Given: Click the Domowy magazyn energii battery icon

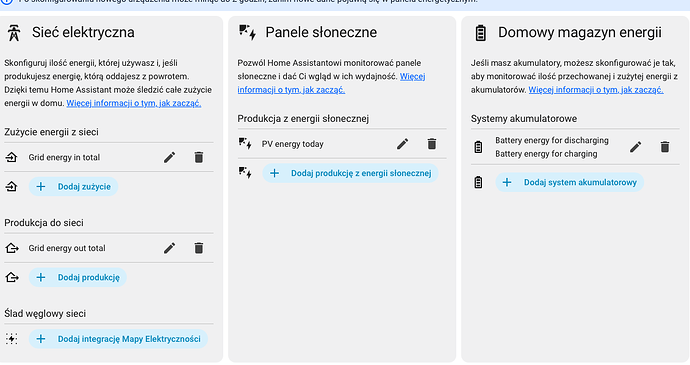Looking at the screenshot, I should (481, 33).
